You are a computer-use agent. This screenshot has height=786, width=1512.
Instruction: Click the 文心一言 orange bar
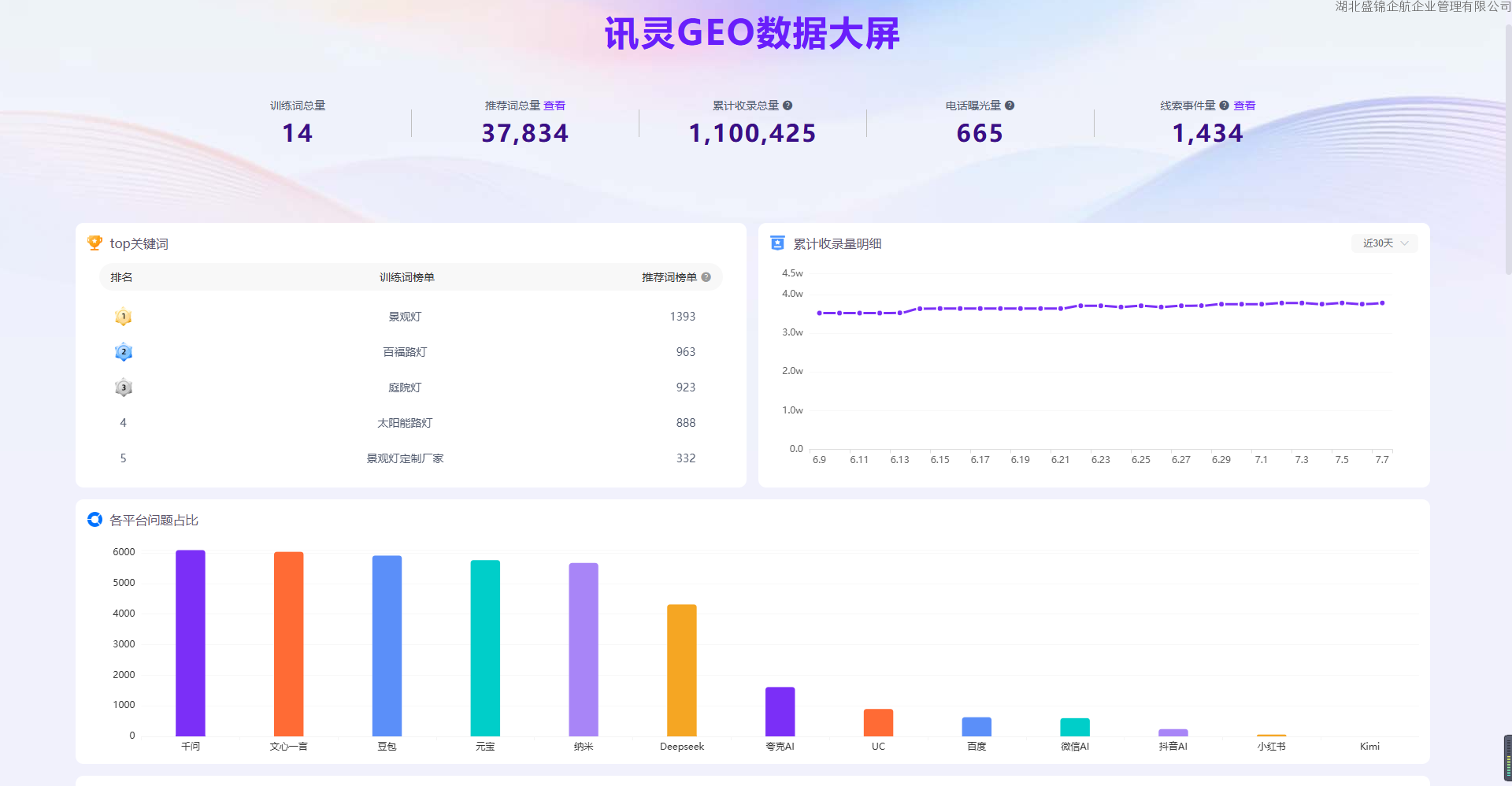(x=288, y=644)
